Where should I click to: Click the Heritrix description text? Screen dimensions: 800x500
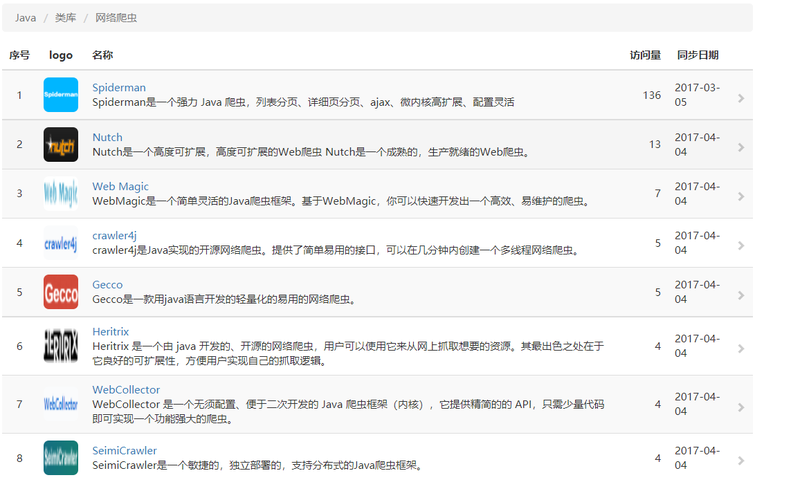348,354
